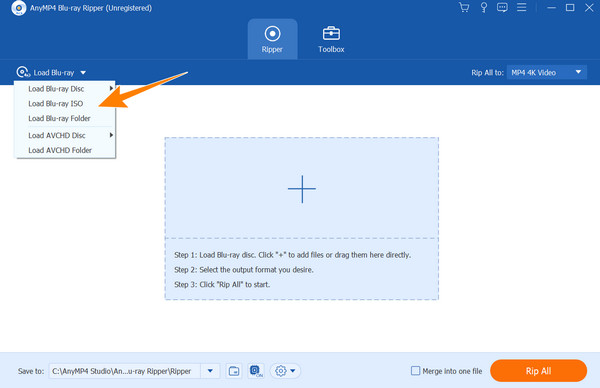Click the Step 1 instruction text

point(292,255)
